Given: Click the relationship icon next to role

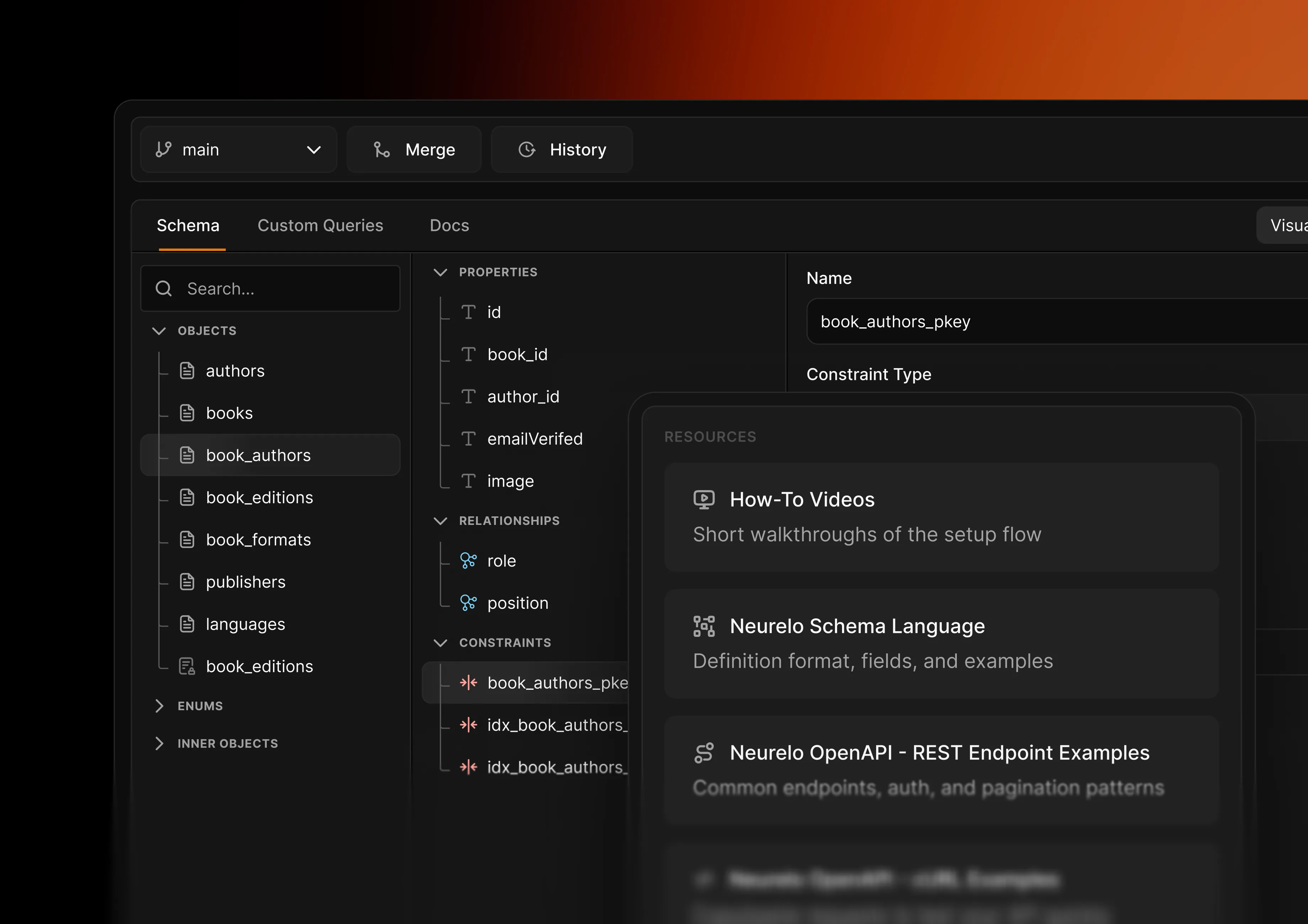Looking at the screenshot, I should click(x=468, y=560).
